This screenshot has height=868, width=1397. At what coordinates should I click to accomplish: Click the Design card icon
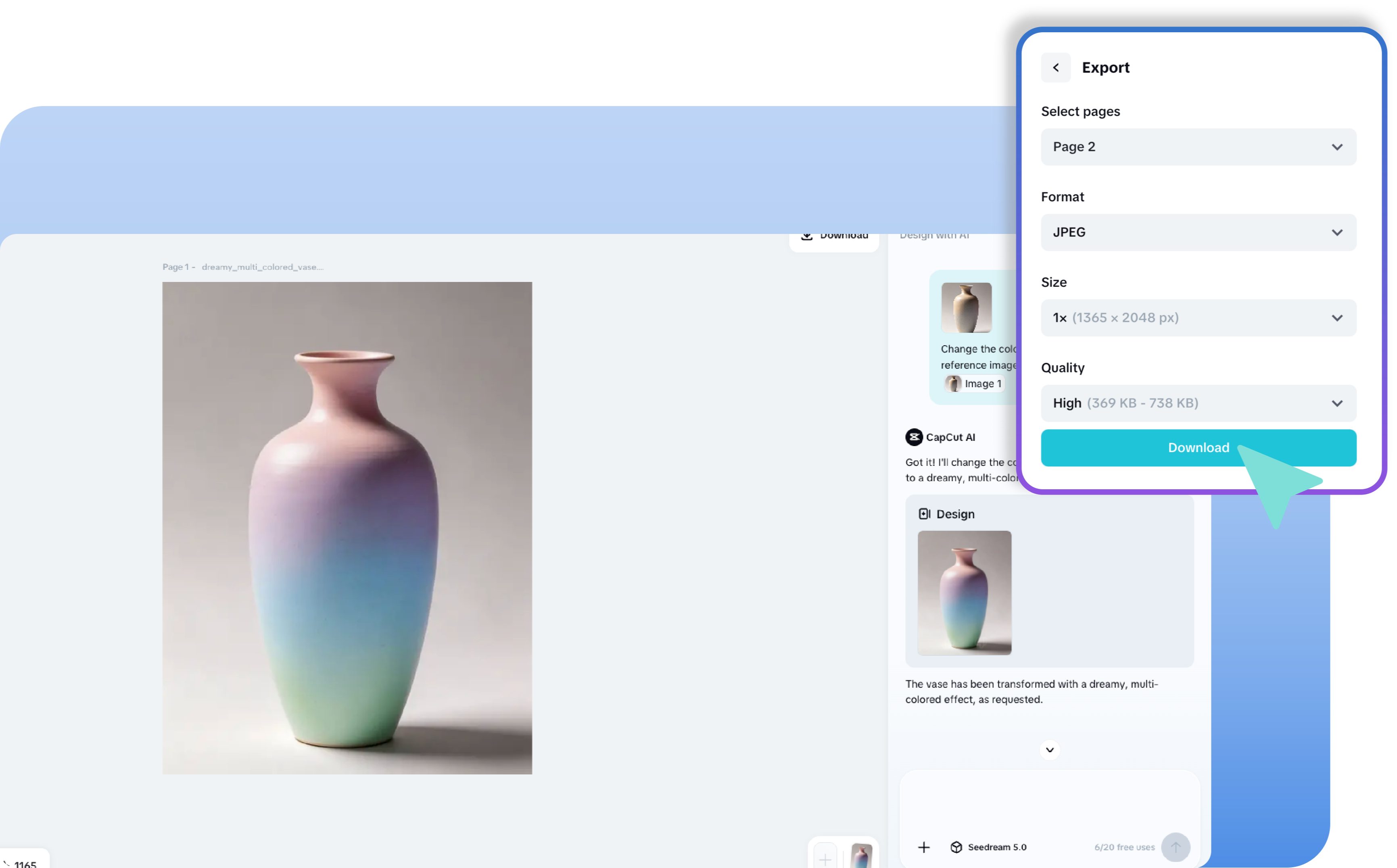tap(924, 514)
